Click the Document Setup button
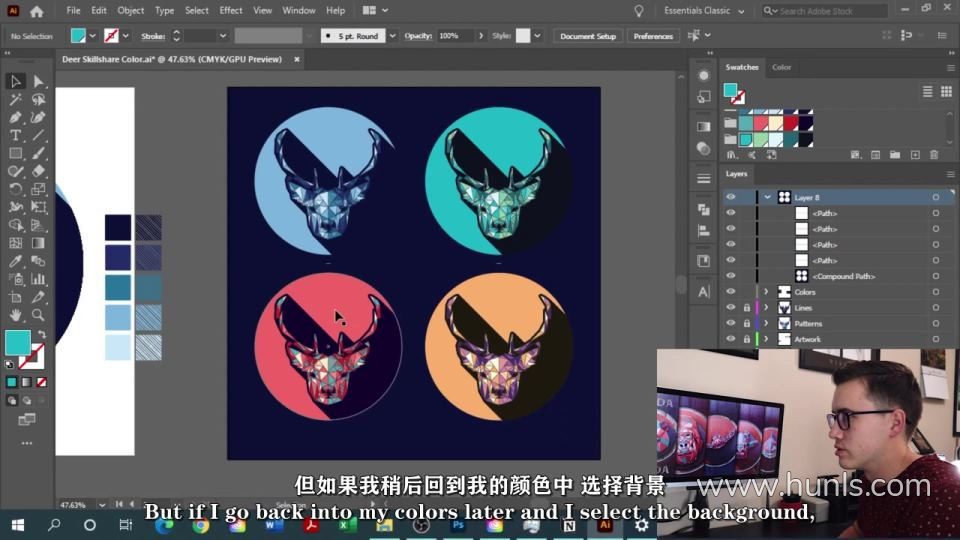 tap(588, 36)
